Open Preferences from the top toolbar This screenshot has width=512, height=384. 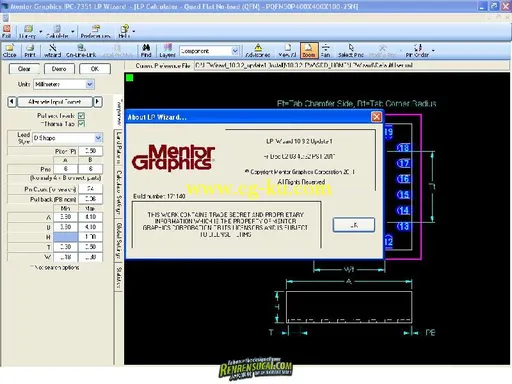tap(95, 31)
